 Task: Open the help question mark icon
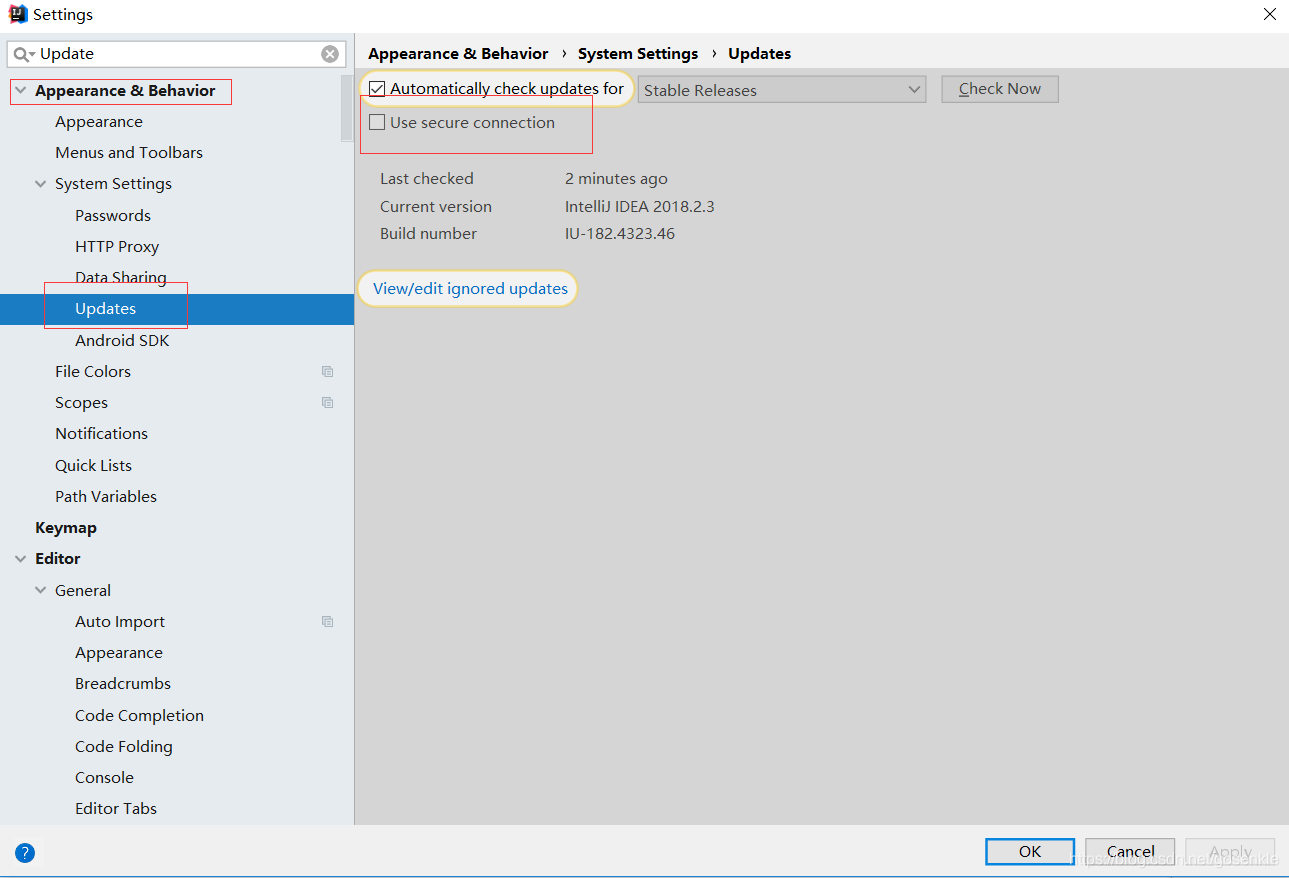25,853
